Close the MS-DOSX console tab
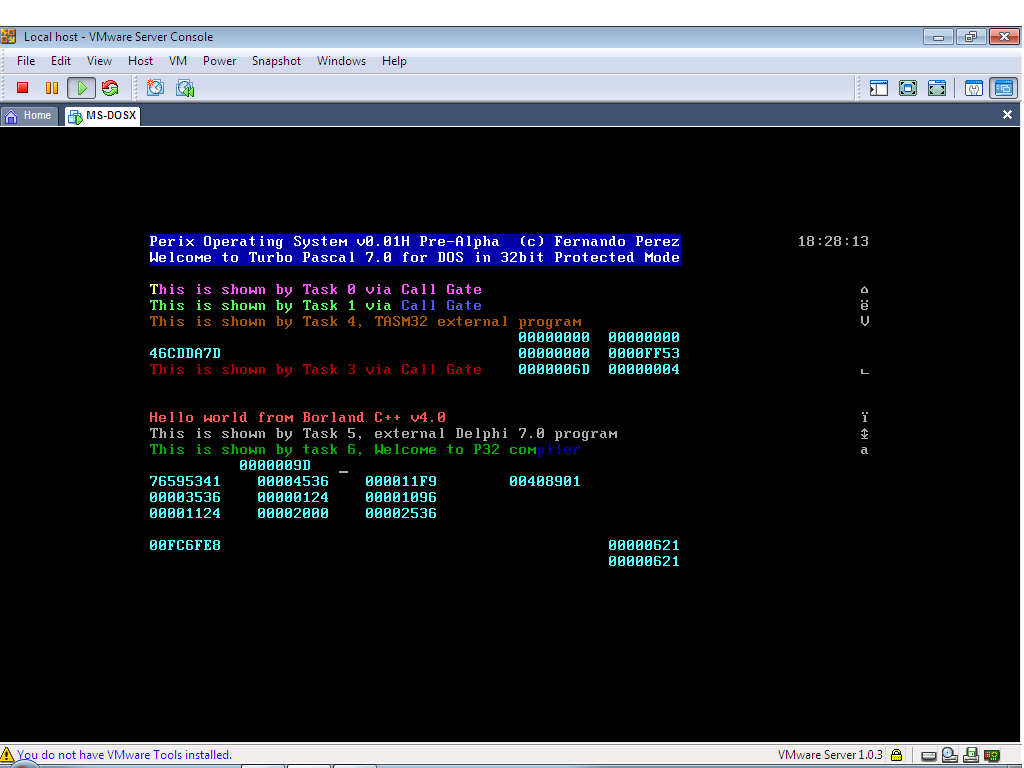Image resolution: width=1024 pixels, height=768 pixels. pyautogui.click(x=1007, y=114)
